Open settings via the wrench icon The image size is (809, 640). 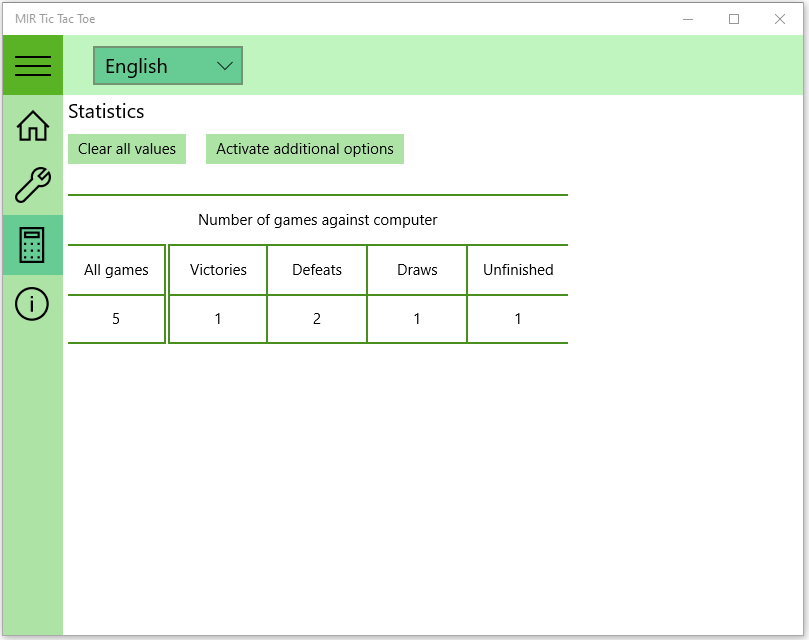coord(31,186)
